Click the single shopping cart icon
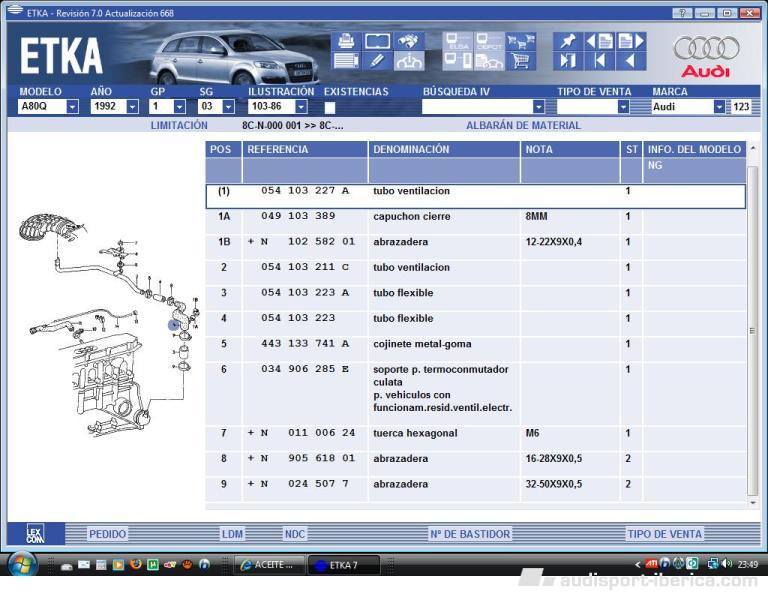The width and height of the screenshot is (768, 600). point(520,61)
